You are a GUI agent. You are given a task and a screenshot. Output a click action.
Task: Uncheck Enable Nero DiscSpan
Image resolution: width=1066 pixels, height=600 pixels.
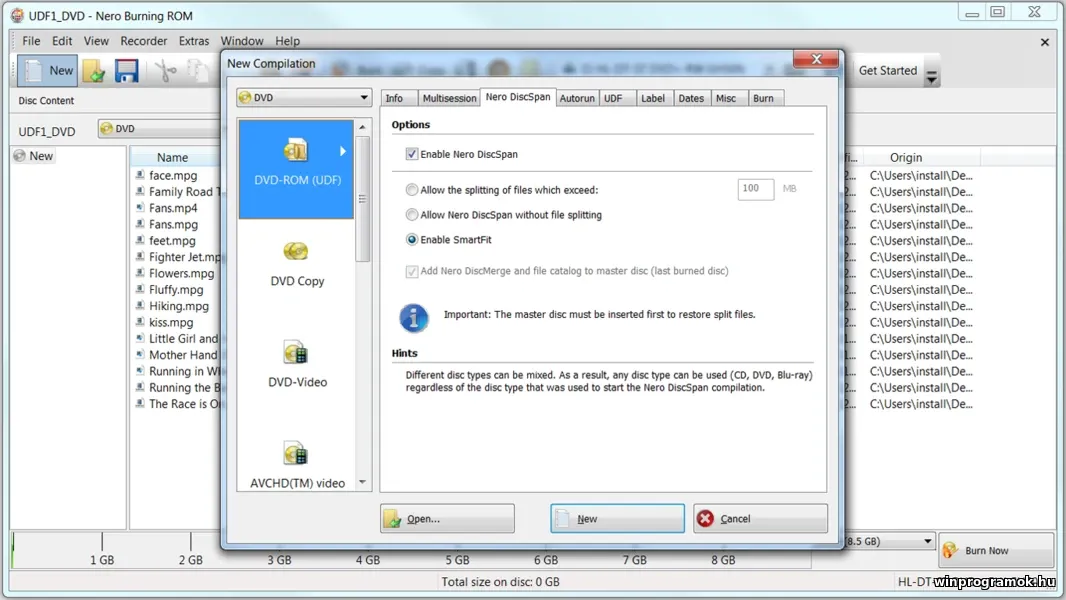[x=411, y=154]
